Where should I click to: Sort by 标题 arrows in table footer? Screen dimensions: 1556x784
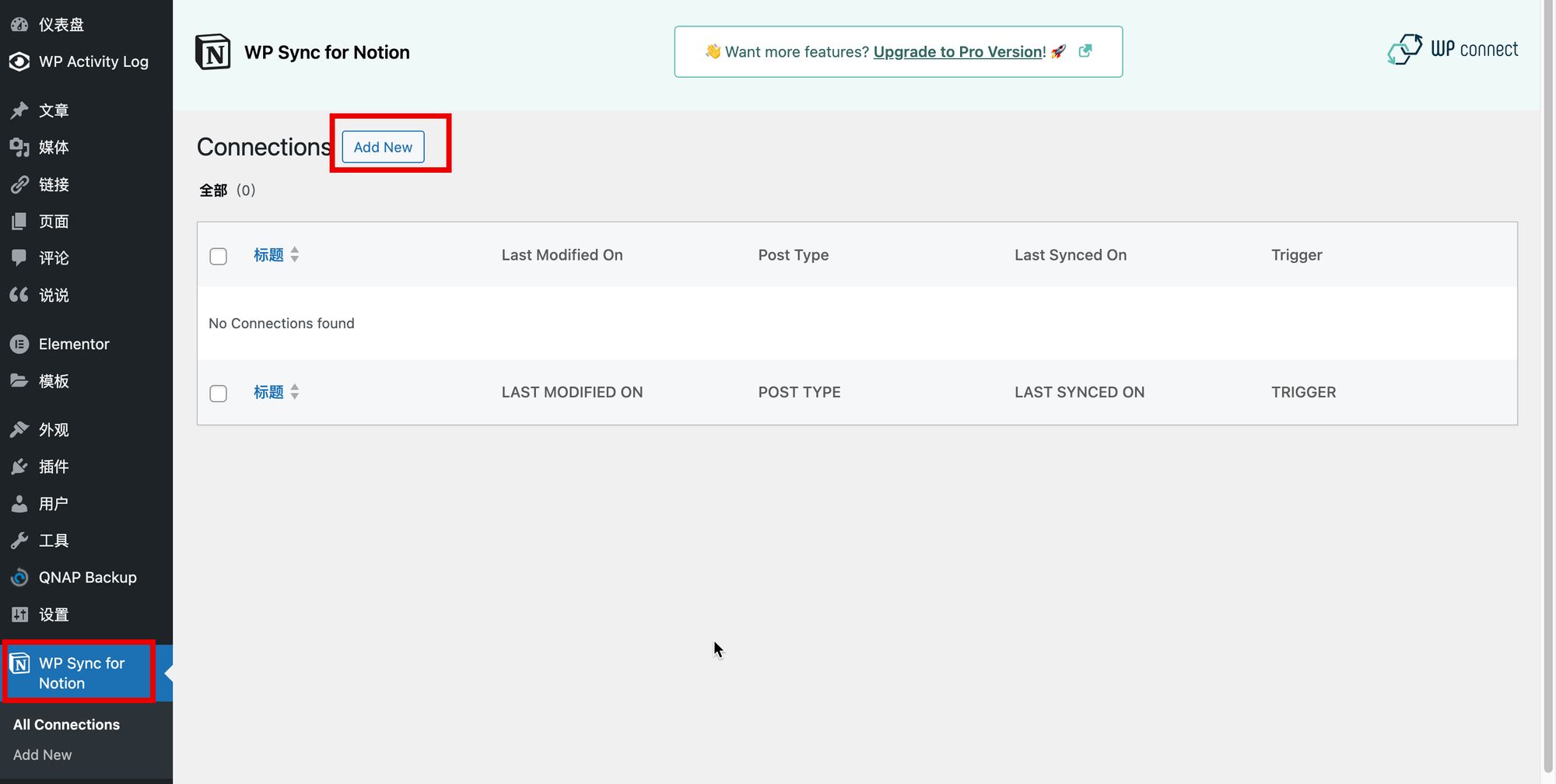[295, 392]
